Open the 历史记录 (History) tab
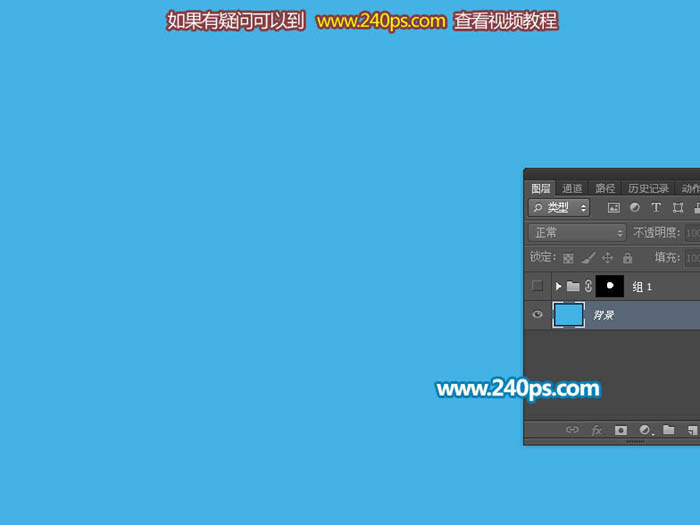 click(648, 188)
